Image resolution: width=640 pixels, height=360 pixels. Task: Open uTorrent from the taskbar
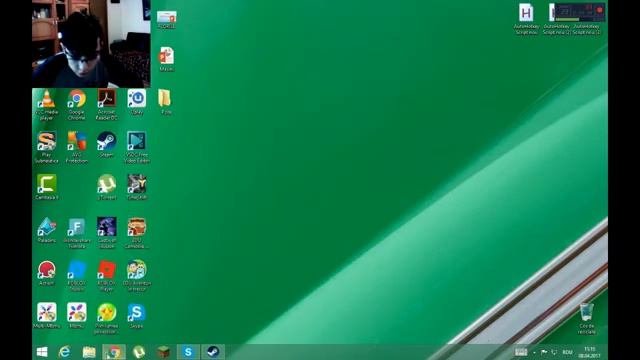tap(139, 352)
